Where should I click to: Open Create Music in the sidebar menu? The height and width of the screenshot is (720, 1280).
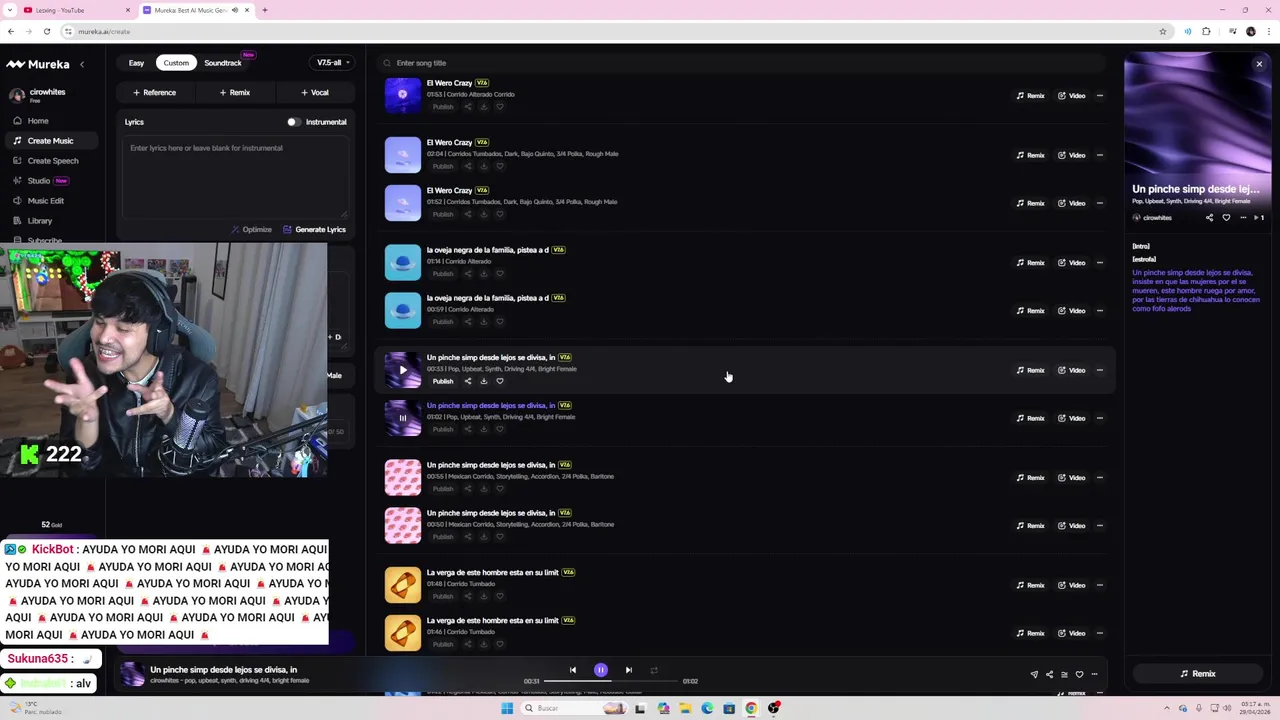(50, 141)
